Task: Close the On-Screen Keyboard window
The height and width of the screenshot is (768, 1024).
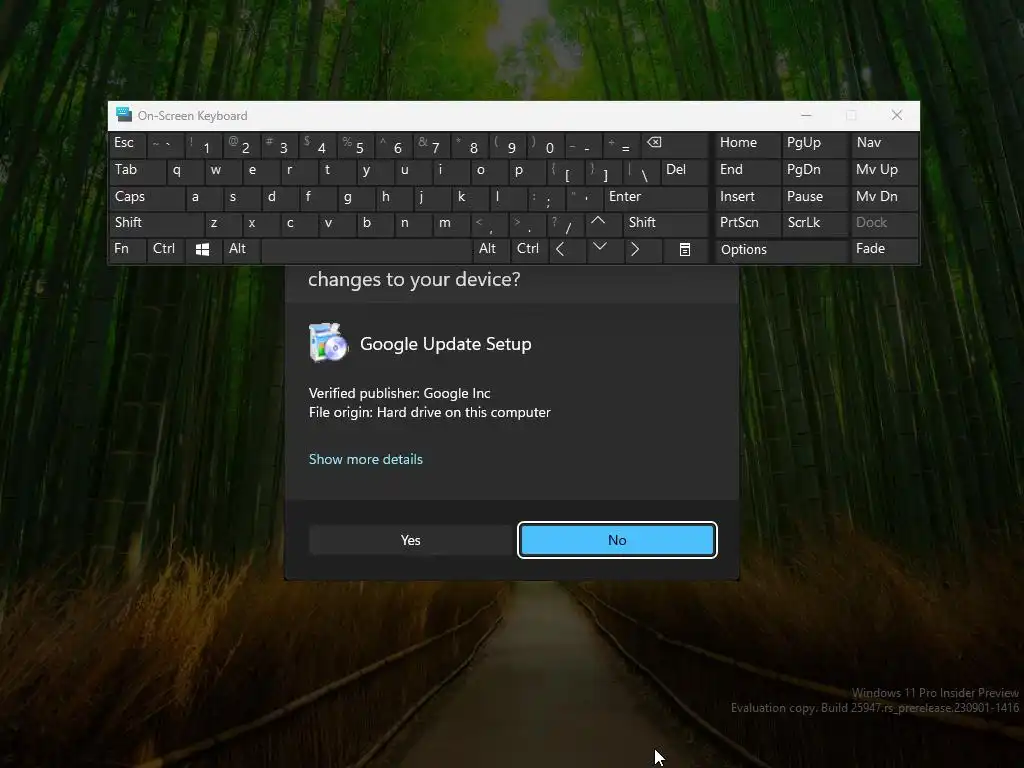Action: click(897, 116)
